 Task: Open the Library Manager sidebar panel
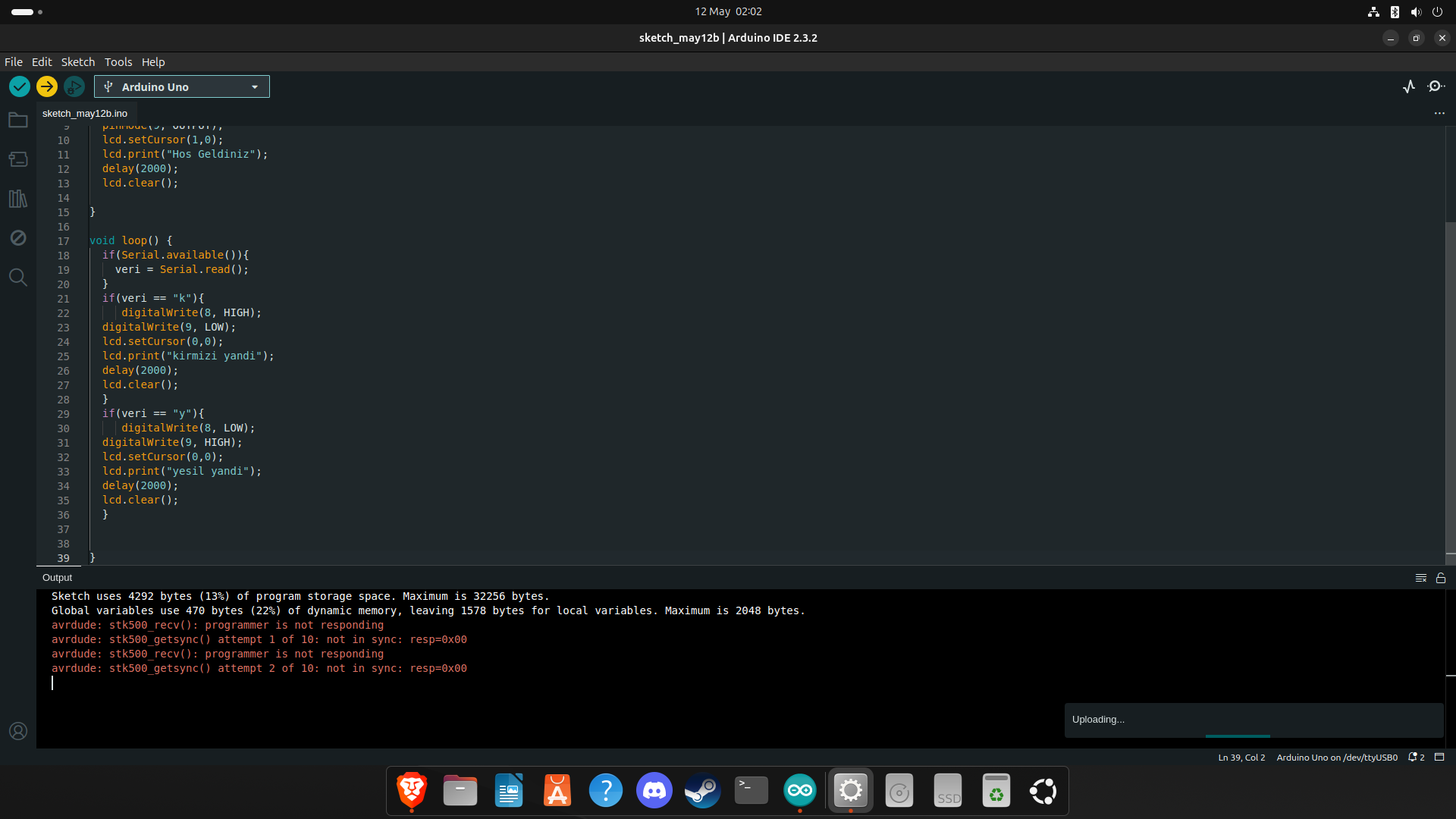click(18, 199)
